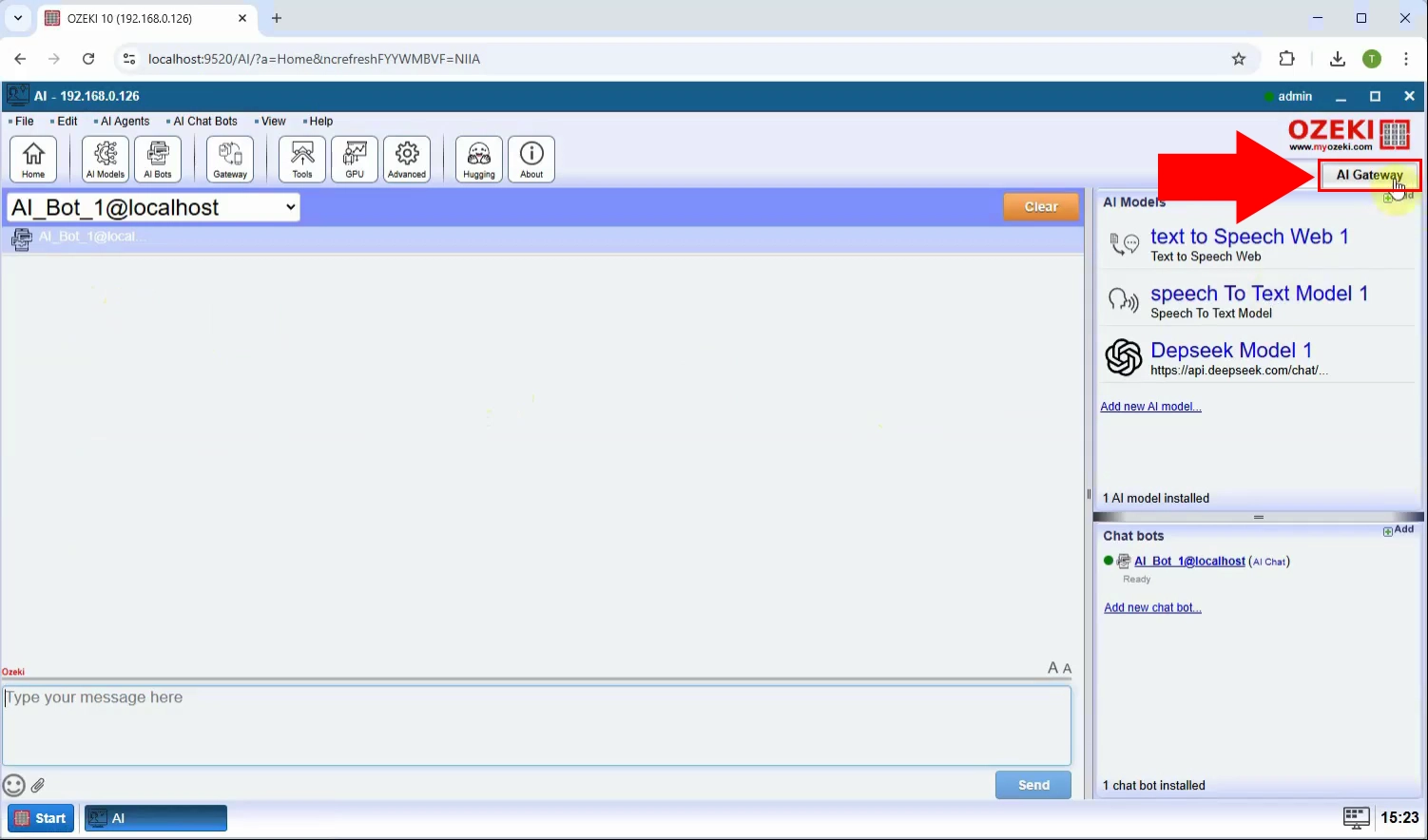The image size is (1428, 840).
Task: Click the AI_Bot_1 chat bot list icon
Action: [x=1124, y=562]
